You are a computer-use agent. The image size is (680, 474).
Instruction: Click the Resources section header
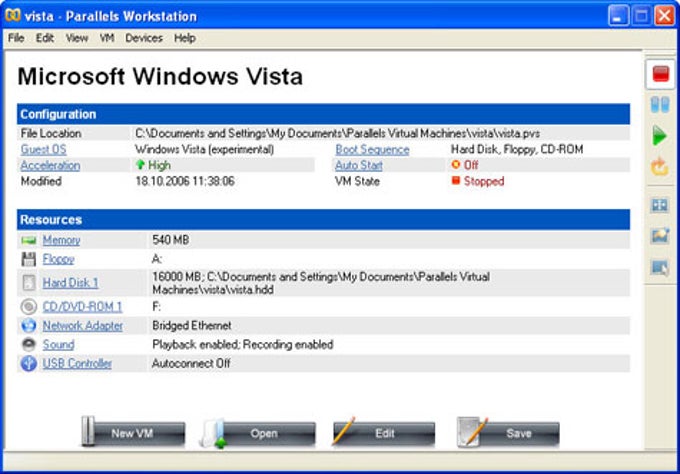[324, 219]
